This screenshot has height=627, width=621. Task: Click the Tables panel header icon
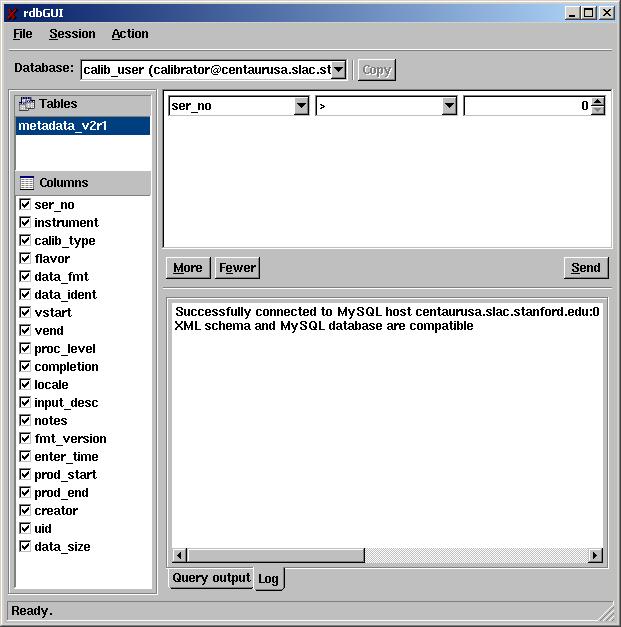click(x=27, y=104)
